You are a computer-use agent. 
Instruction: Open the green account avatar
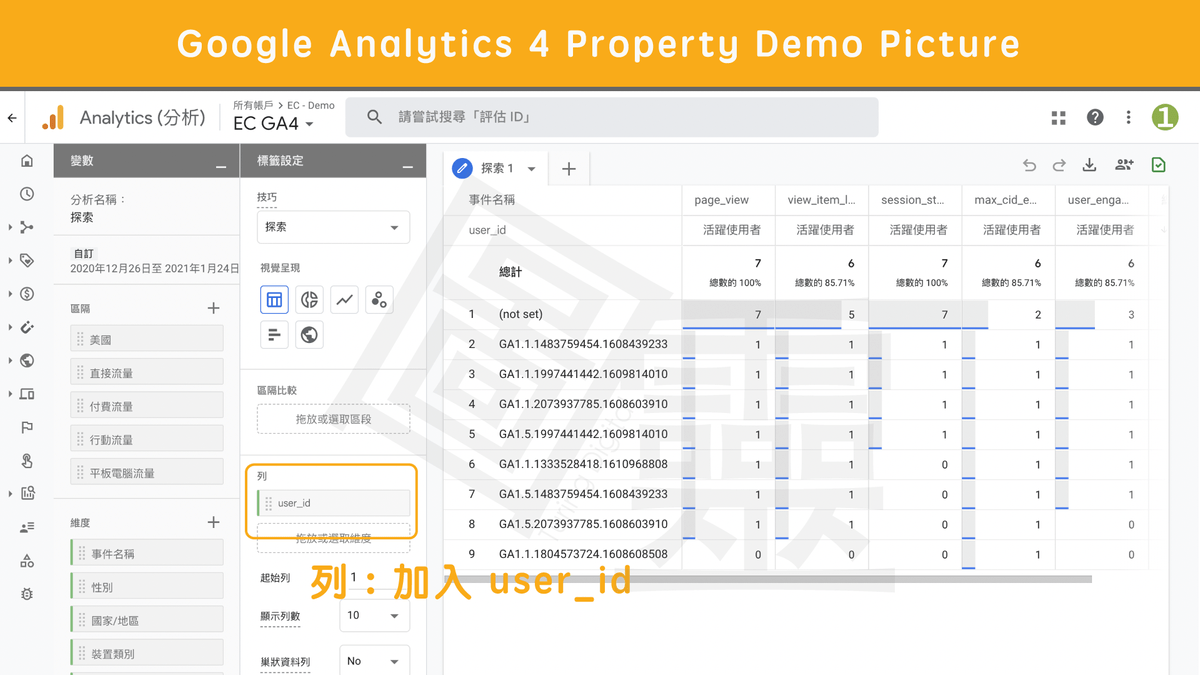pos(1165,117)
